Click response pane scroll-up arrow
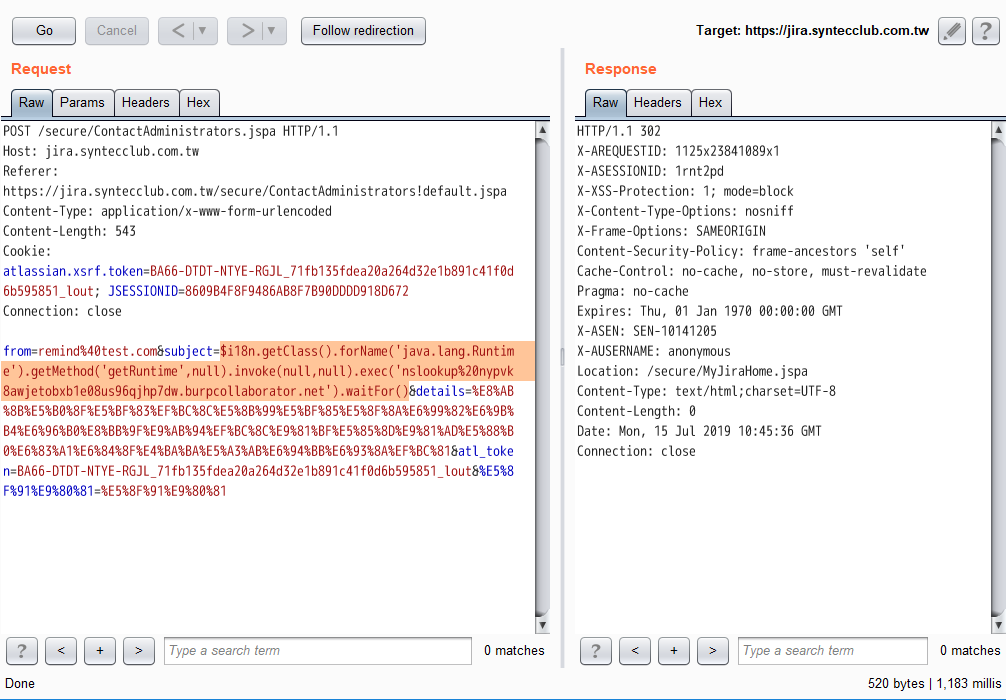Screen dimensions: 1006x700 [998, 130]
